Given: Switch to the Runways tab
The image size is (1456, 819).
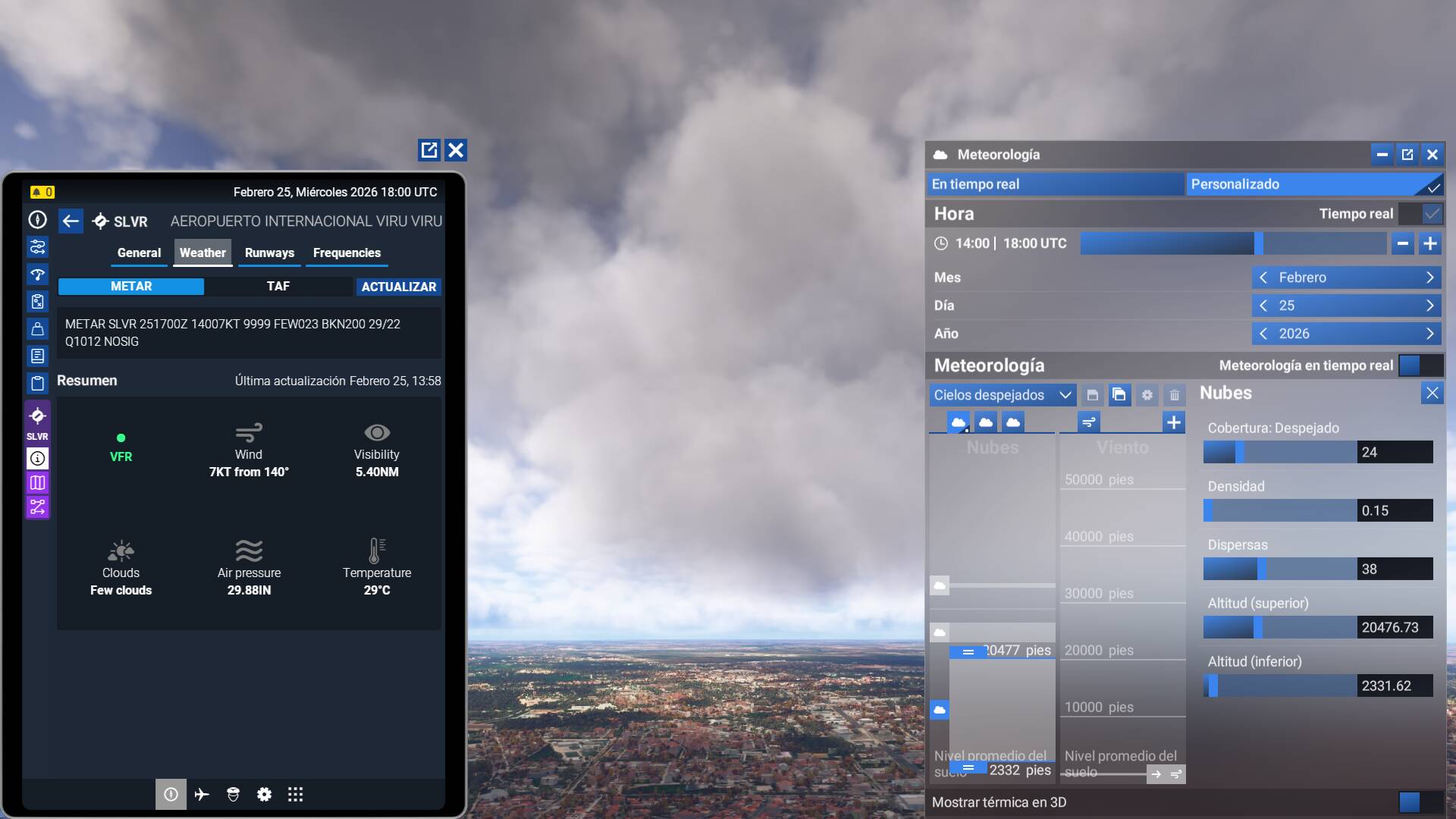Looking at the screenshot, I should point(269,253).
